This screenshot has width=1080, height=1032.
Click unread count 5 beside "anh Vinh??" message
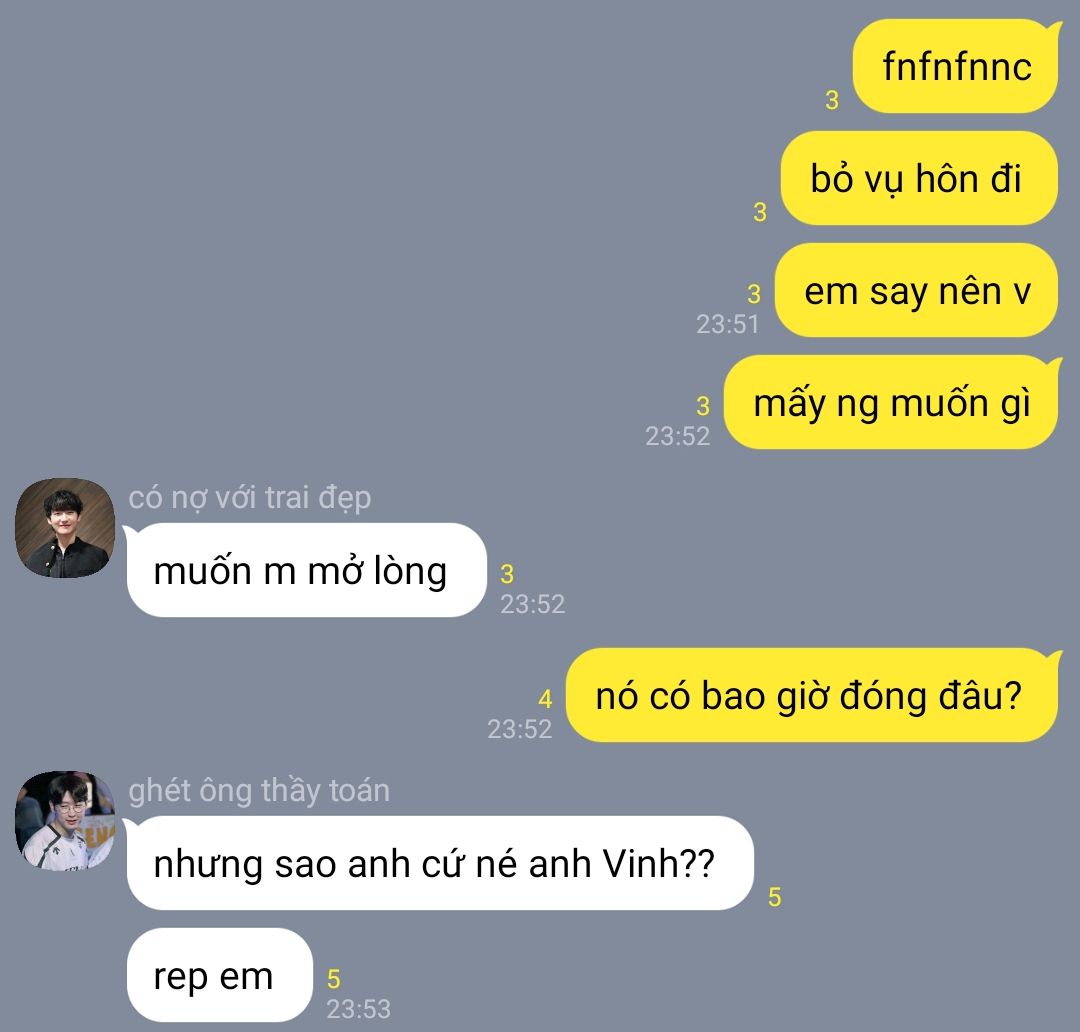point(775,897)
